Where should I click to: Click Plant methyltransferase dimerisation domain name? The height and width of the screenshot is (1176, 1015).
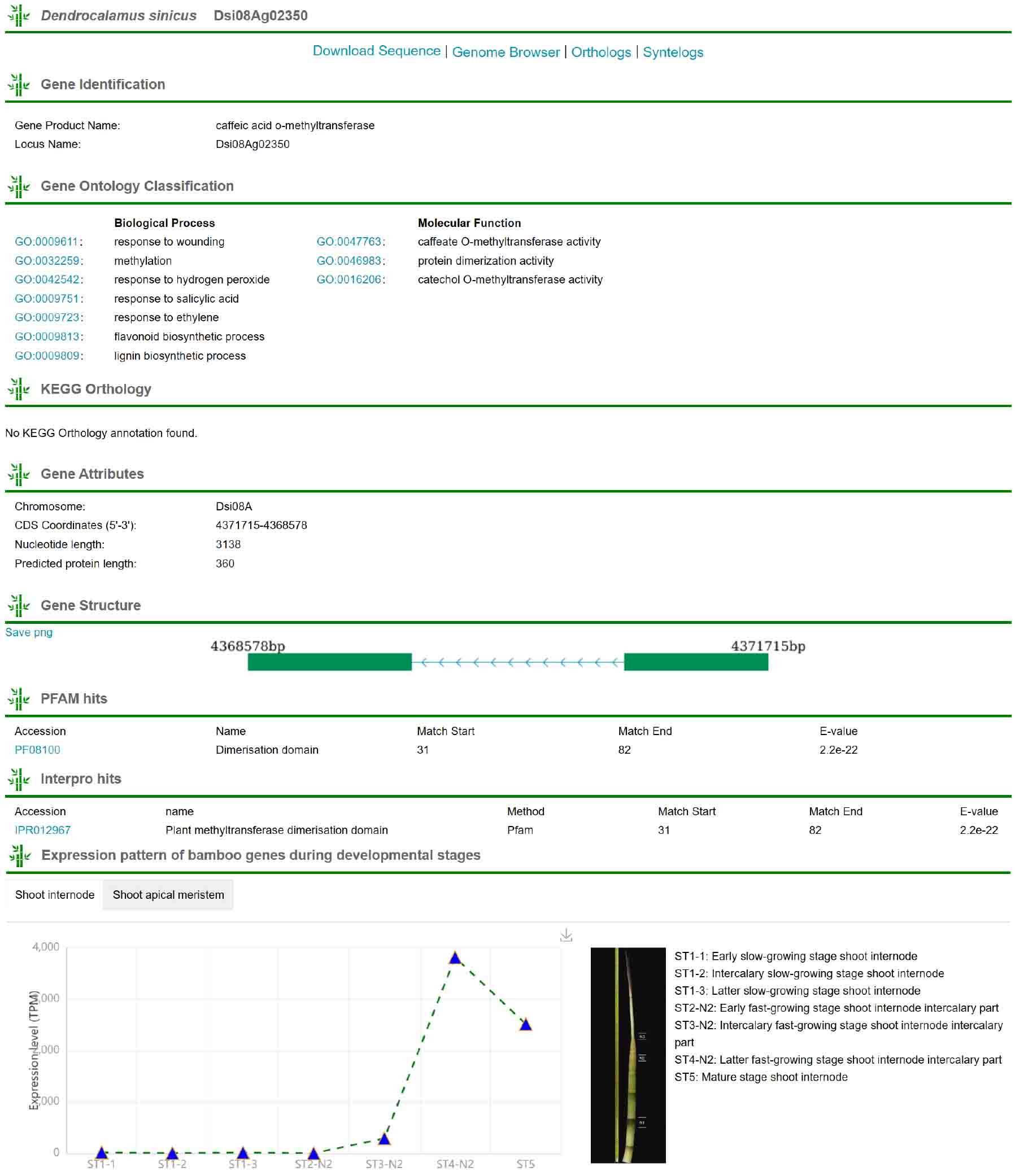click(x=276, y=830)
